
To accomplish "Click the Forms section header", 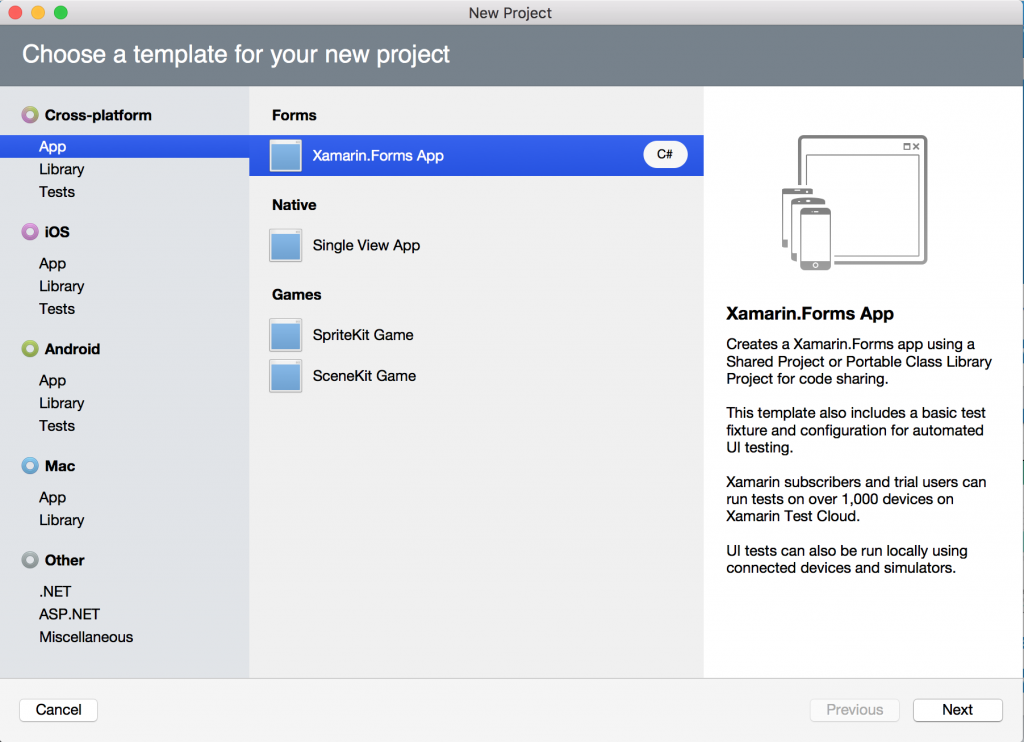I will click(x=294, y=115).
